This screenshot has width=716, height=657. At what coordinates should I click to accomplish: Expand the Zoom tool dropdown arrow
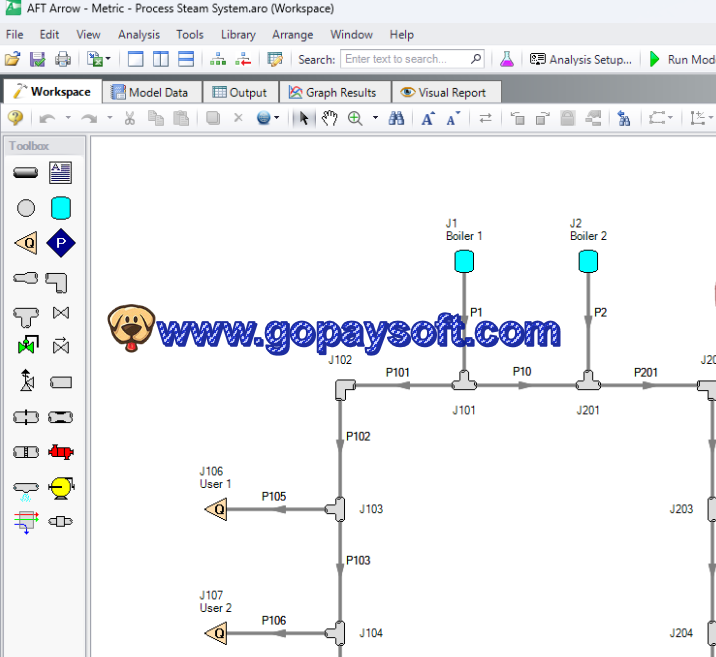[376, 118]
